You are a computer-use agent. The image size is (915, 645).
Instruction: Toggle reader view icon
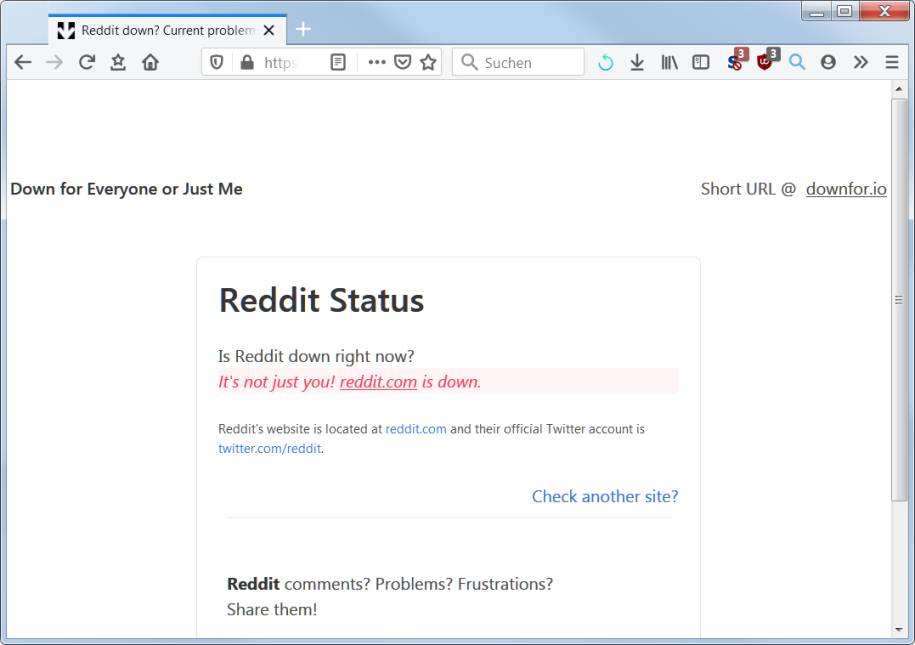[x=338, y=62]
